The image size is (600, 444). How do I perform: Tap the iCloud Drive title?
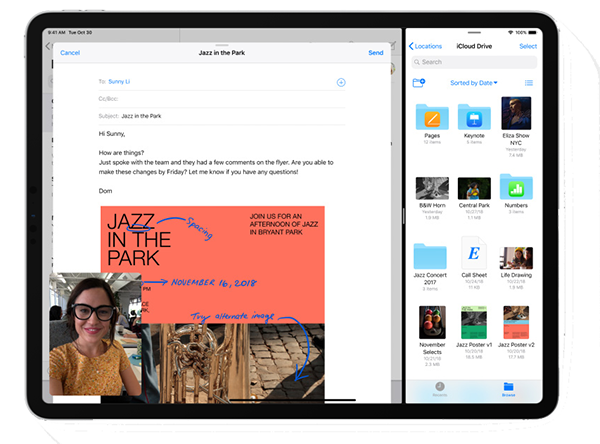(474, 46)
